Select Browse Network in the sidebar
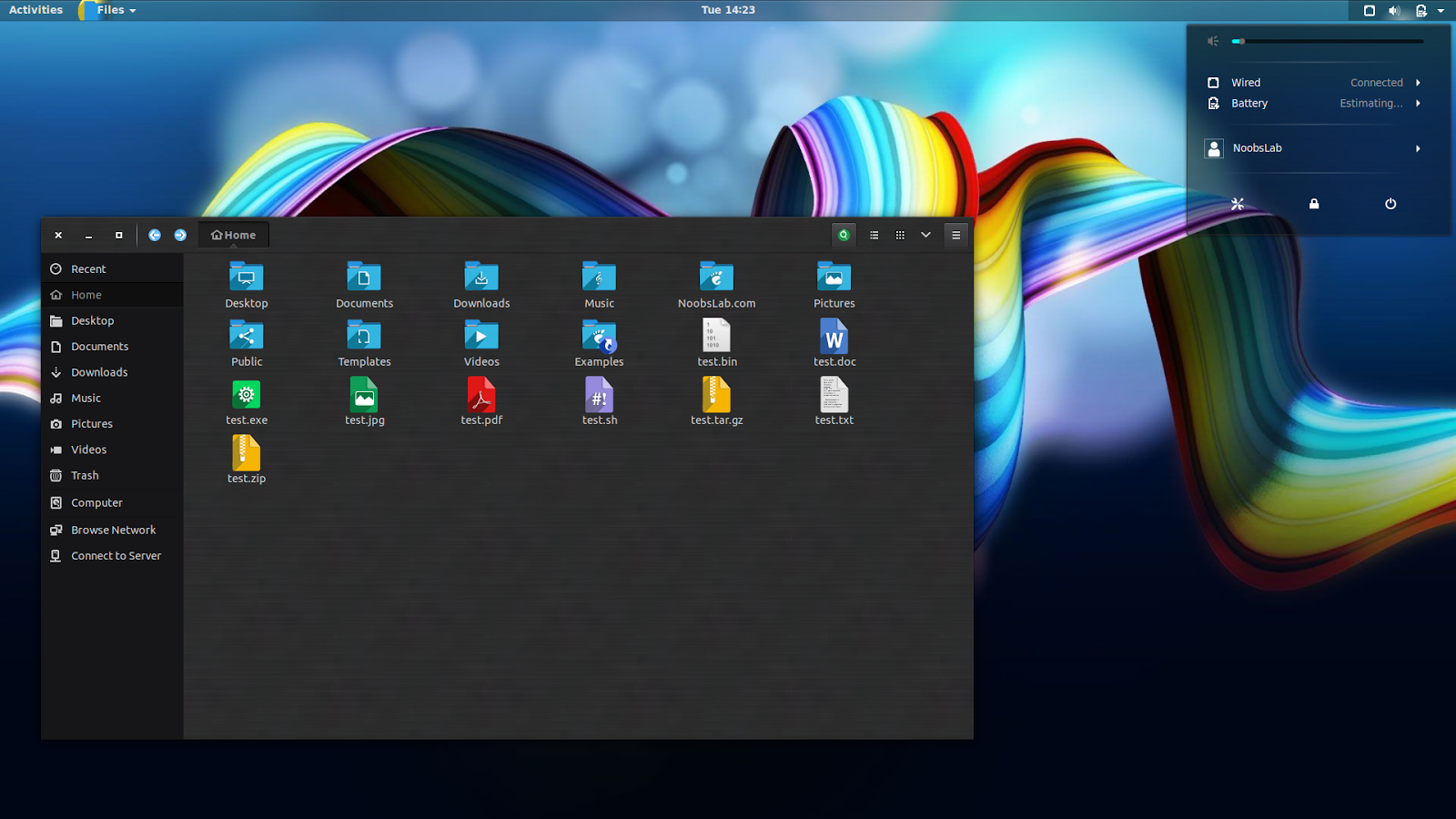The image size is (1456, 819). click(x=113, y=529)
